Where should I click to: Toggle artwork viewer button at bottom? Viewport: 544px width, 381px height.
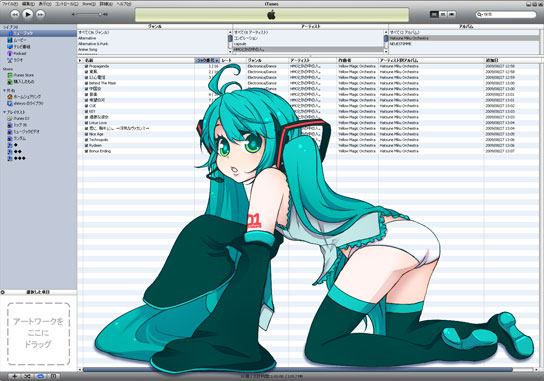click(53, 376)
